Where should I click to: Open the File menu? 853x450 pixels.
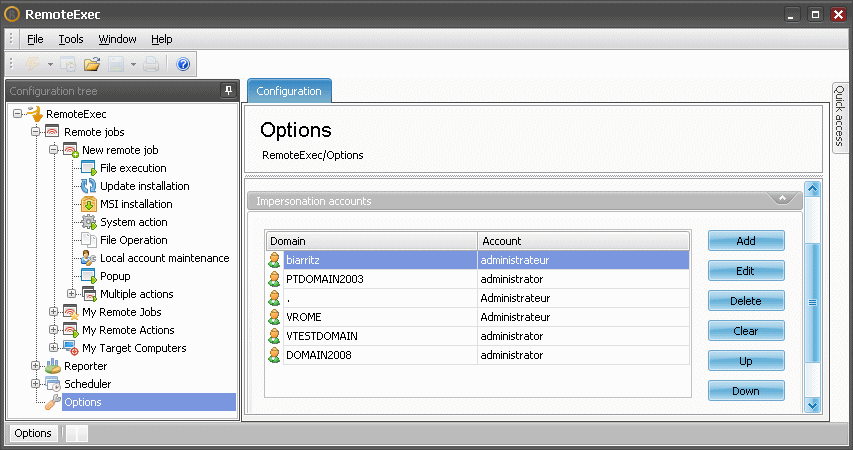click(x=35, y=39)
